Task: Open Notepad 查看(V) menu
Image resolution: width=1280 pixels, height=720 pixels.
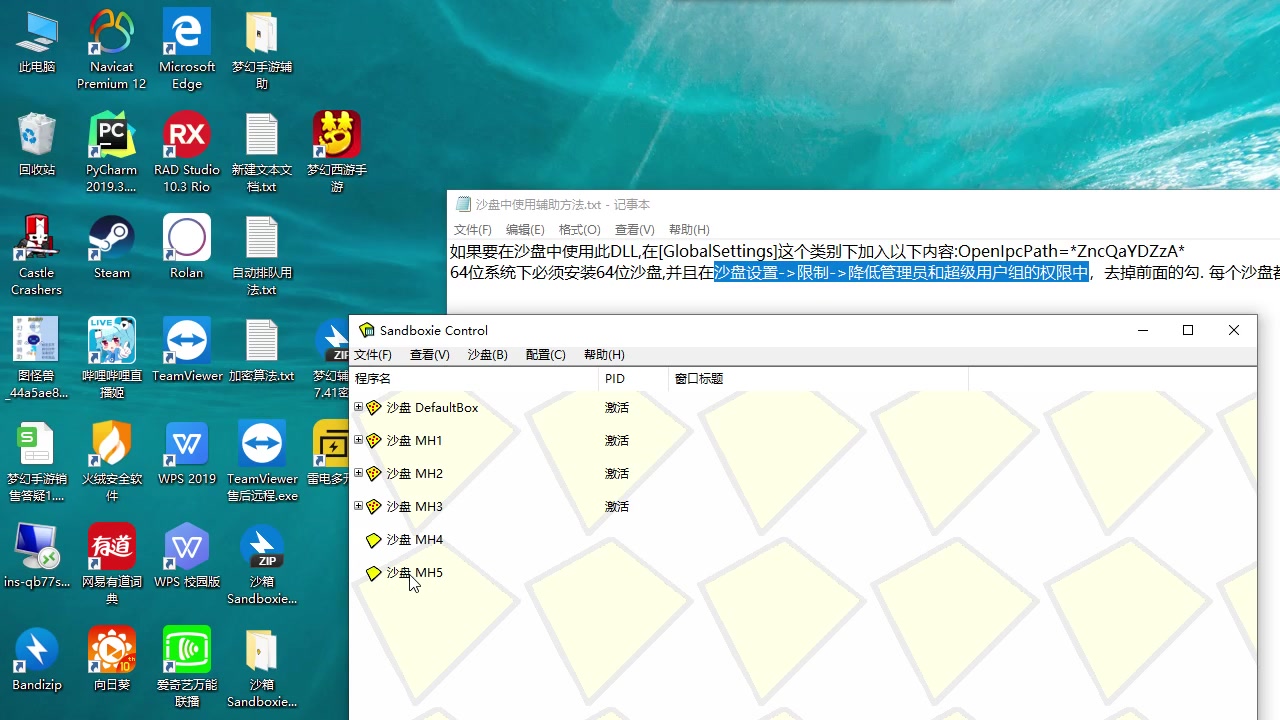Action: pyautogui.click(x=634, y=230)
